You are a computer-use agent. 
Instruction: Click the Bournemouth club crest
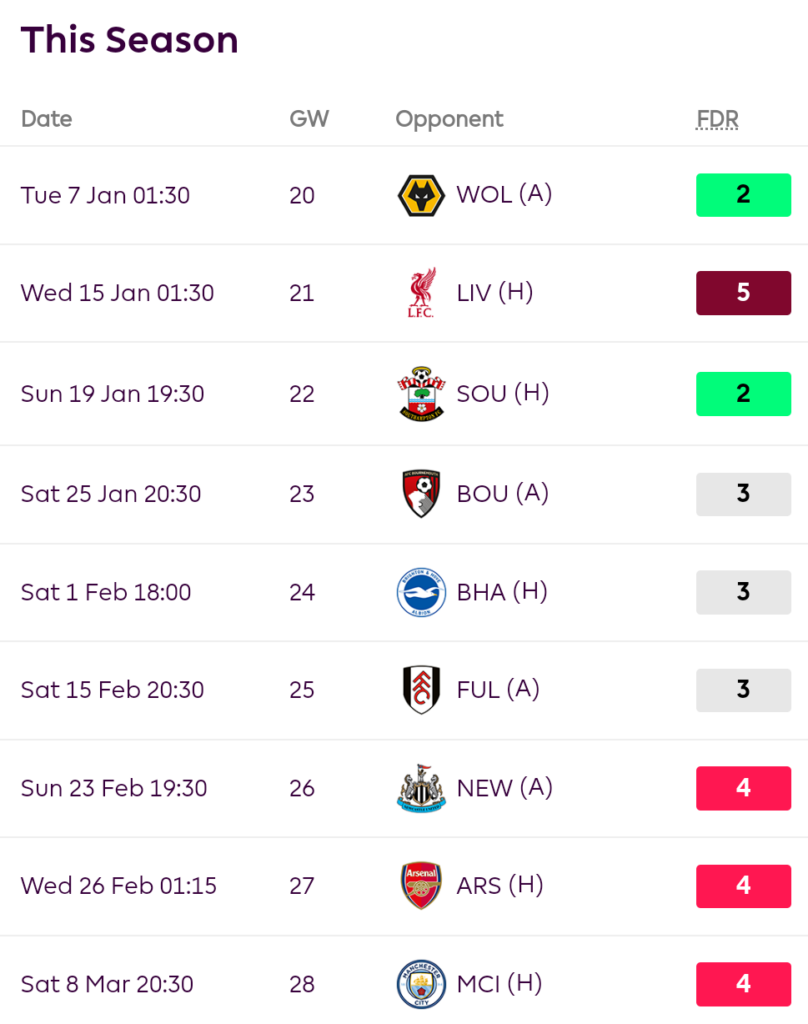[421, 494]
